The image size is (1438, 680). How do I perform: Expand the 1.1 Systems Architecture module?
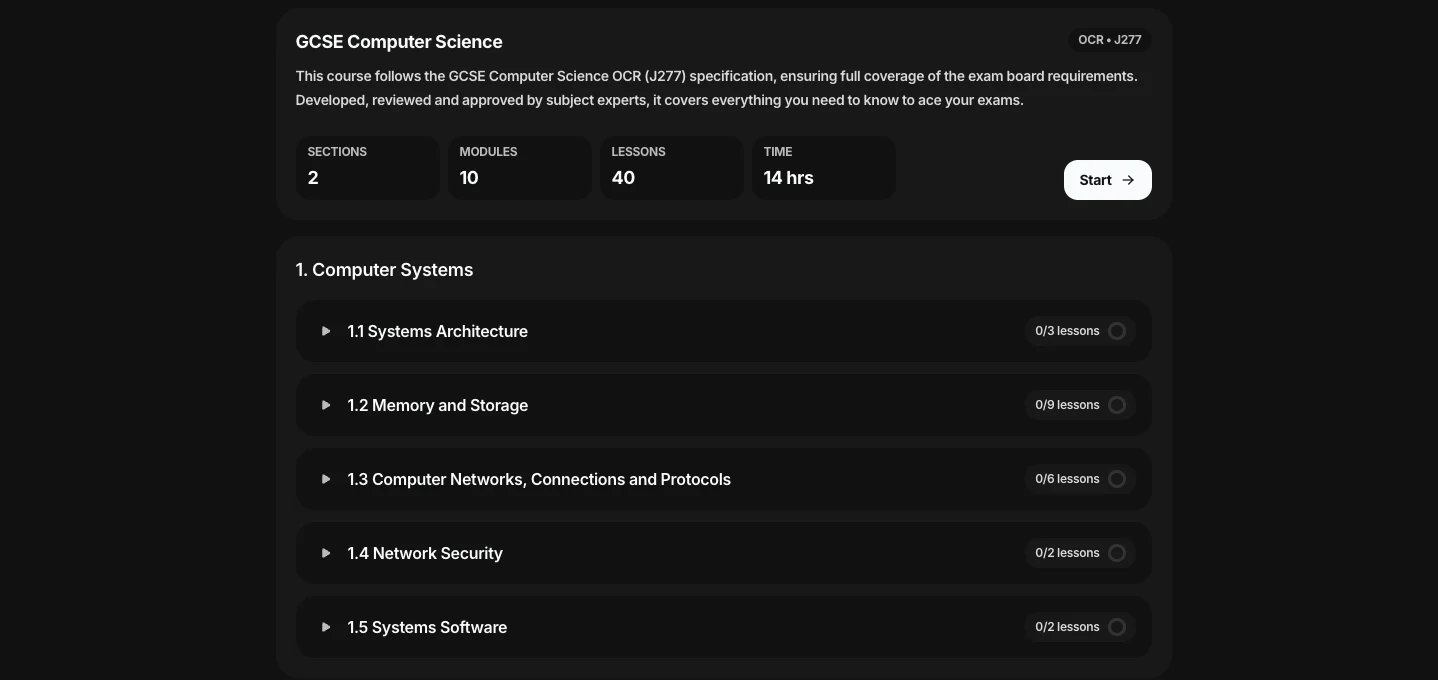pos(723,331)
